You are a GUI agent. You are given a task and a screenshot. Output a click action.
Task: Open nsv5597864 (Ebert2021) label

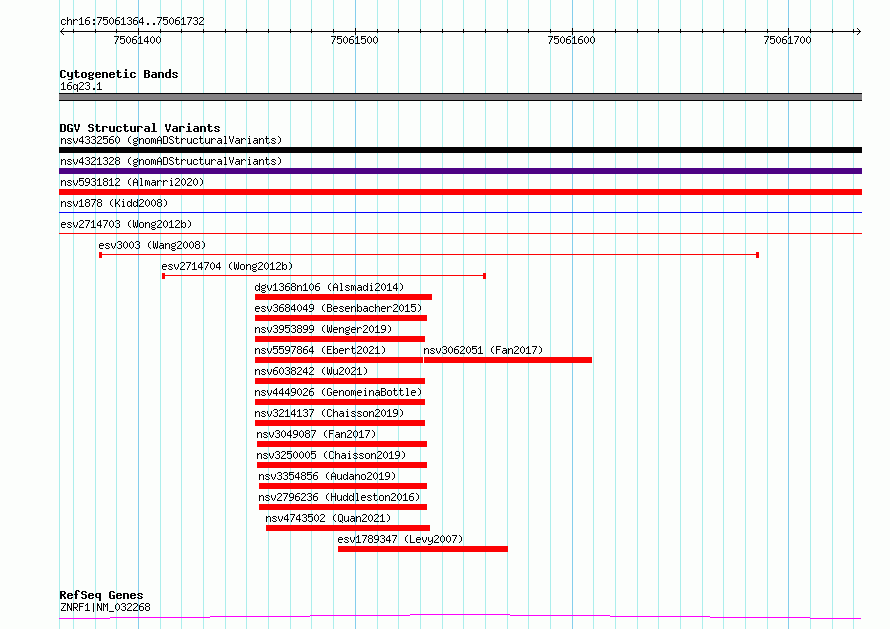tap(320, 350)
